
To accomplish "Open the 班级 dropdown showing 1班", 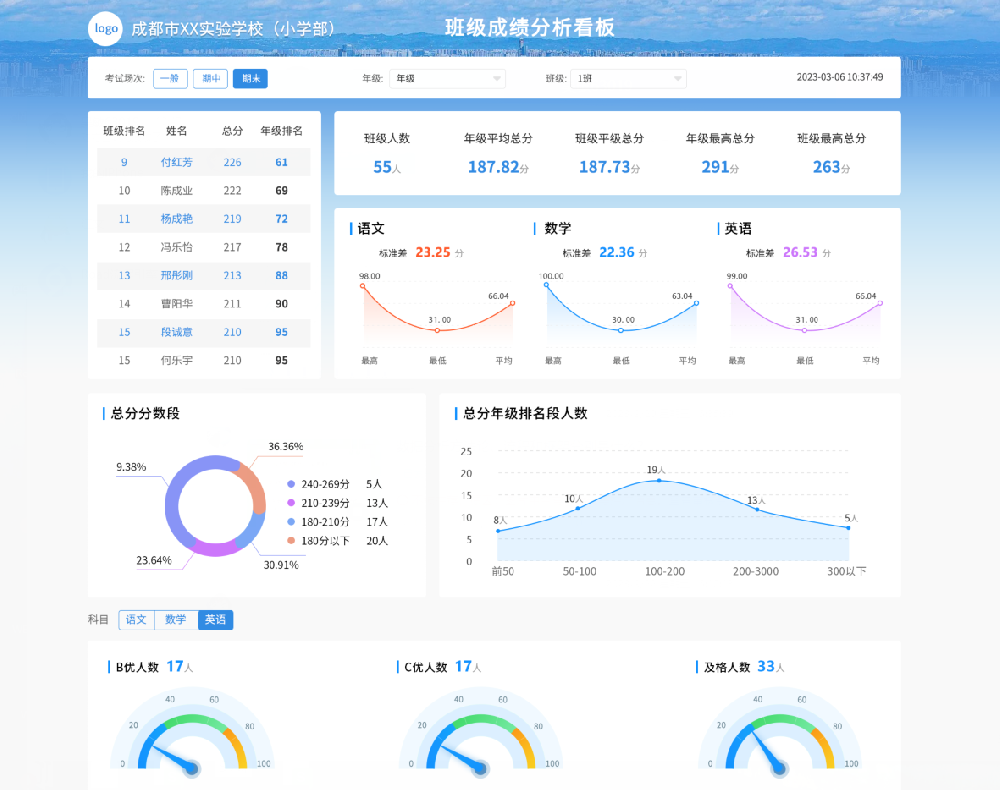I will [628, 78].
